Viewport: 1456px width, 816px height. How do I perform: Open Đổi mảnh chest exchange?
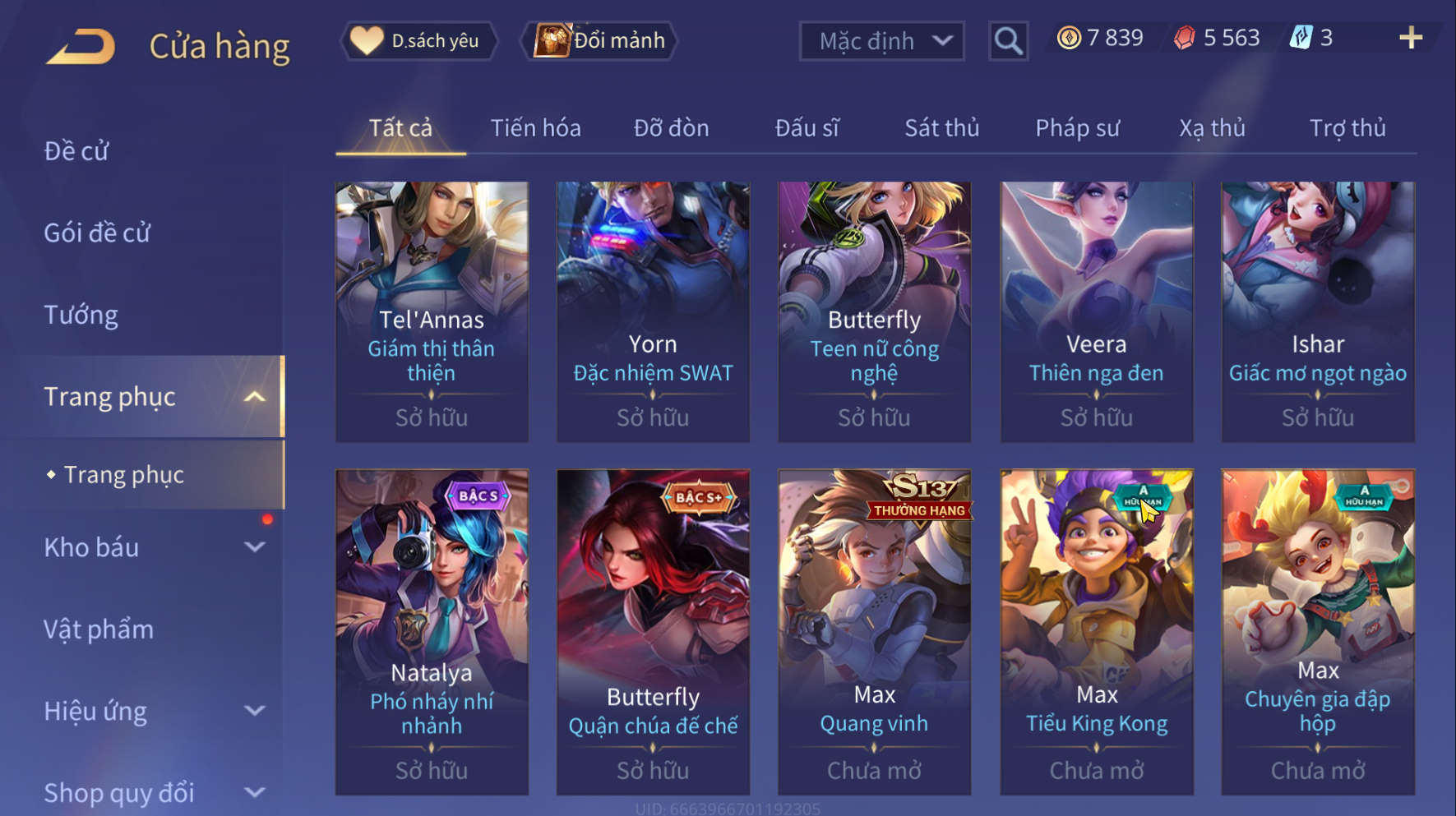[x=599, y=40]
